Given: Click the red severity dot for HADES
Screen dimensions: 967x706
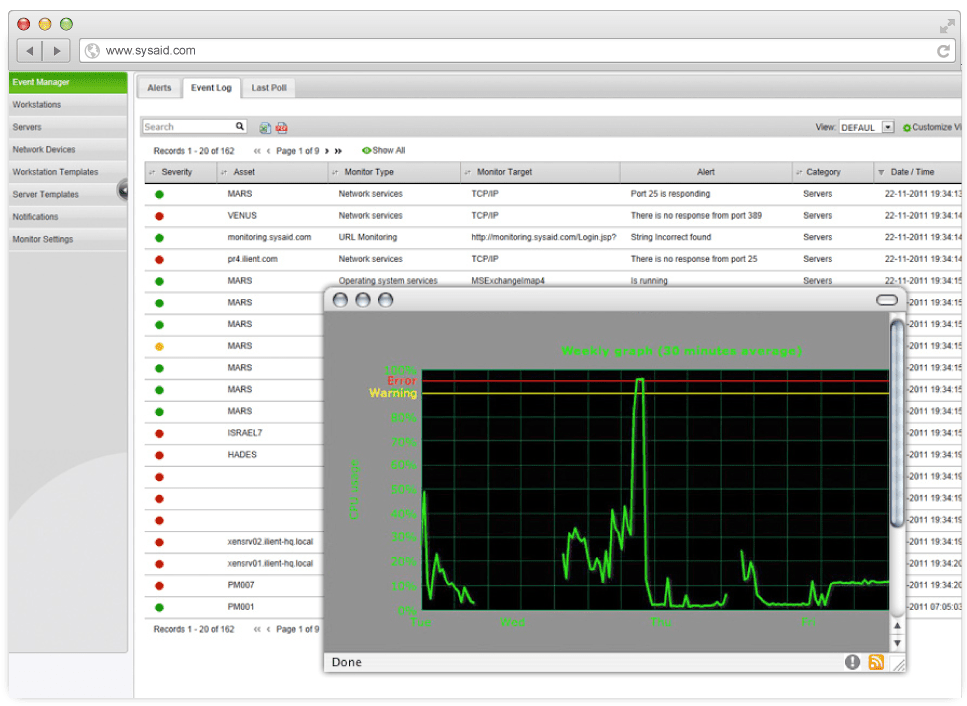Looking at the screenshot, I should coord(159,455).
